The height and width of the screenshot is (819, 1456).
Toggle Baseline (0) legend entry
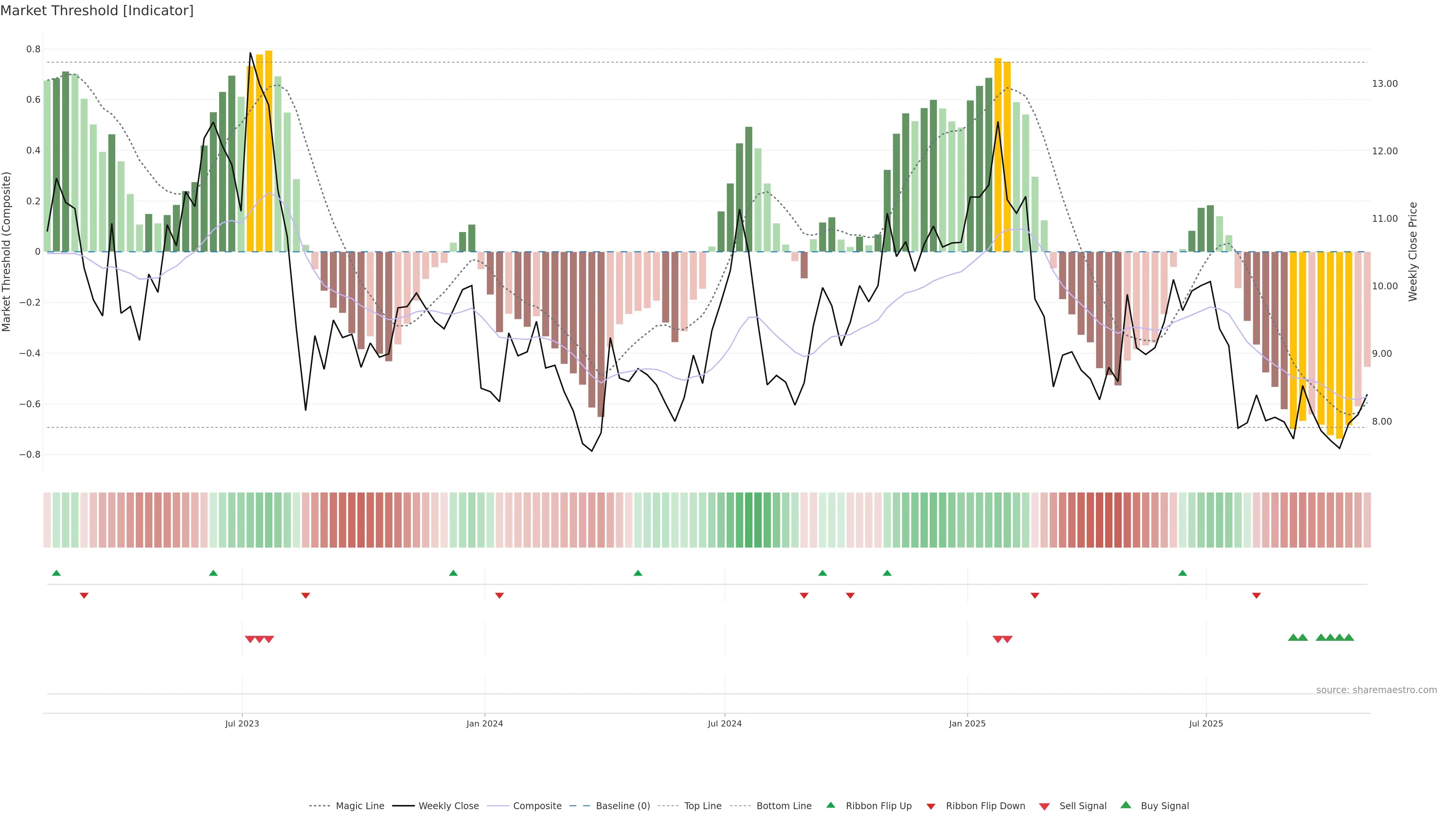click(622, 806)
